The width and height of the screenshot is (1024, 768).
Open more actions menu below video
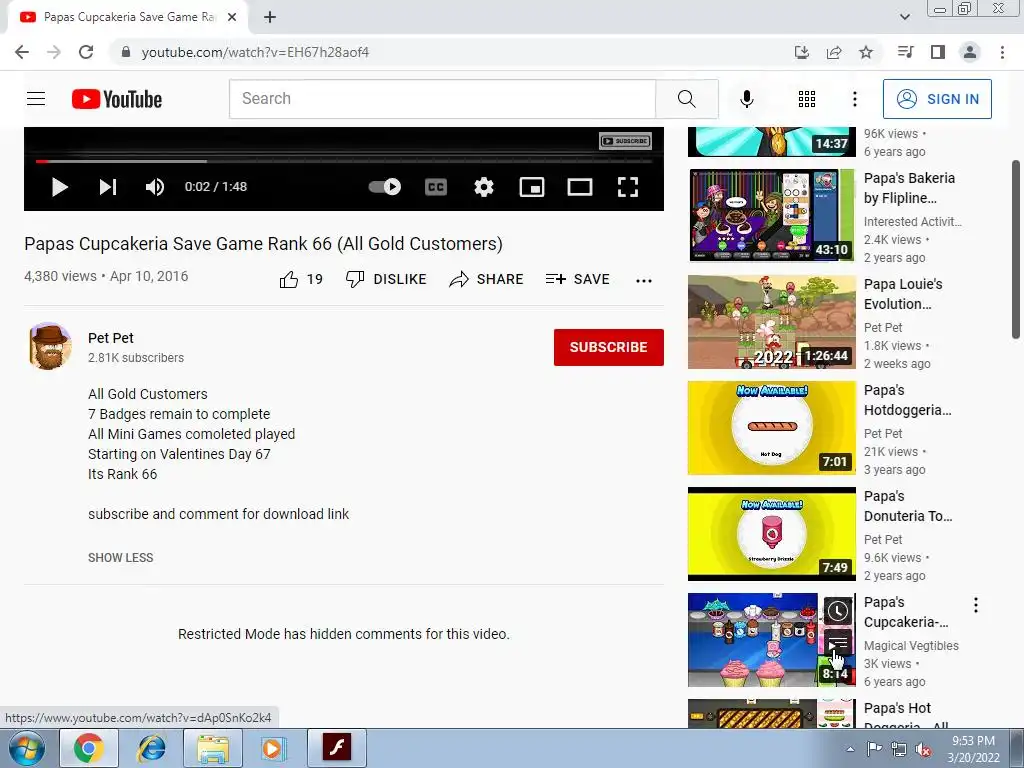click(x=644, y=281)
